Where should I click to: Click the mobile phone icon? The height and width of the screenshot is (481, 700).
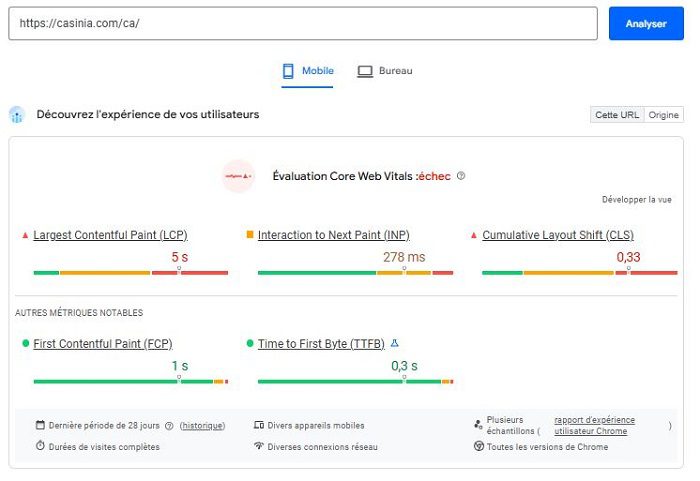tap(288, 71)
